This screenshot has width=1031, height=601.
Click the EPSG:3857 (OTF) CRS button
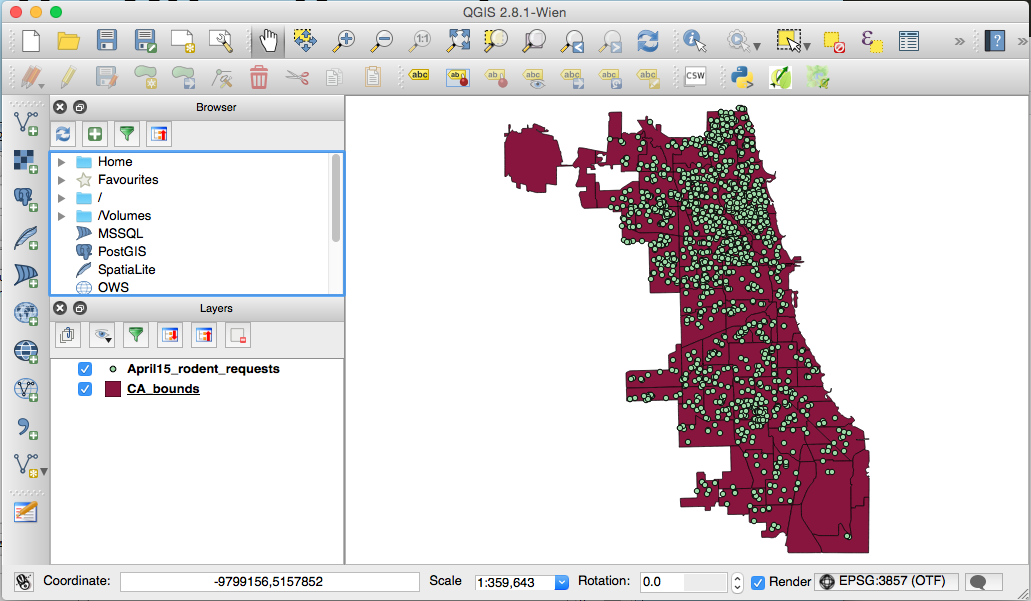coord(886,581)
